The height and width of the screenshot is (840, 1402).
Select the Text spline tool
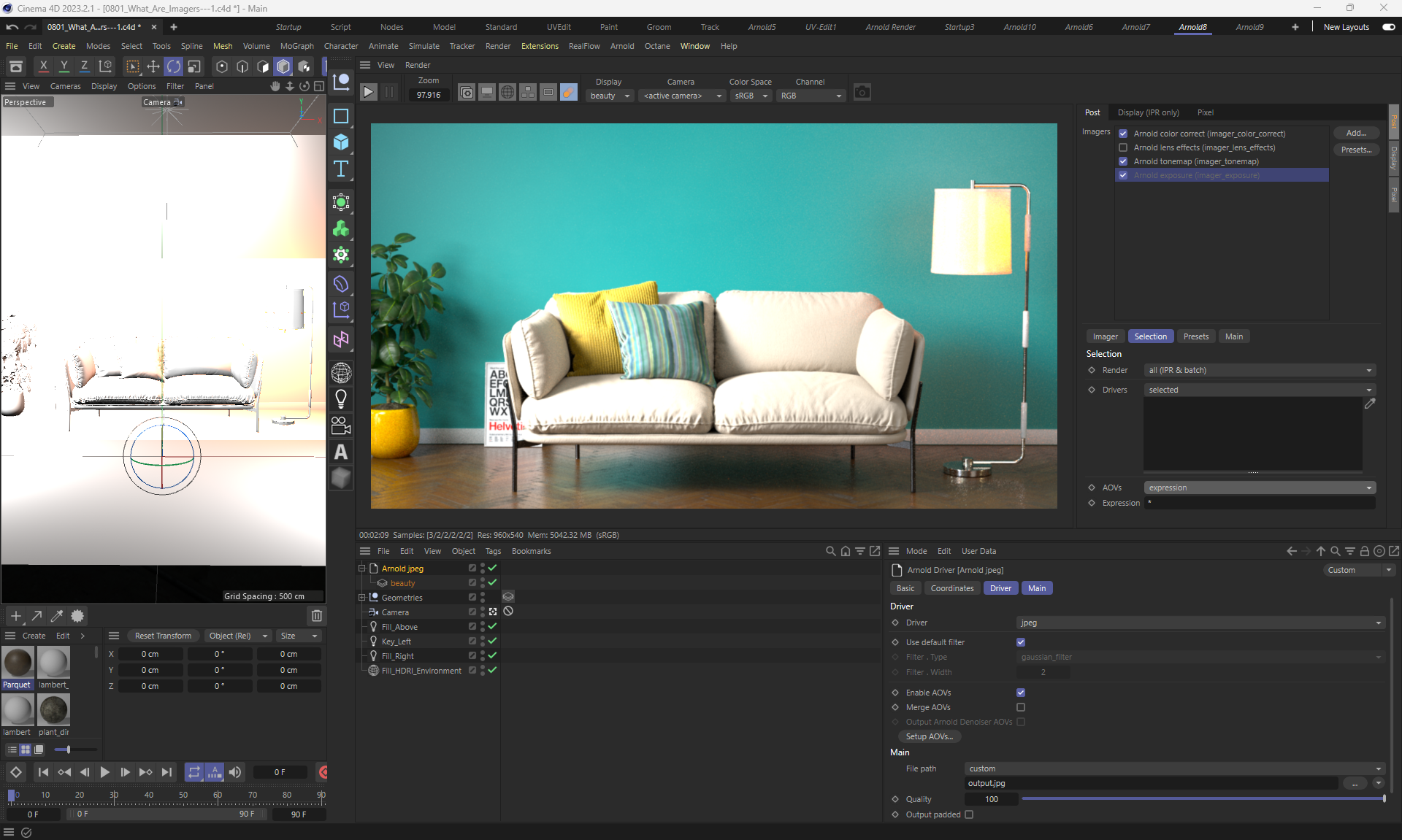pos(341,169)
